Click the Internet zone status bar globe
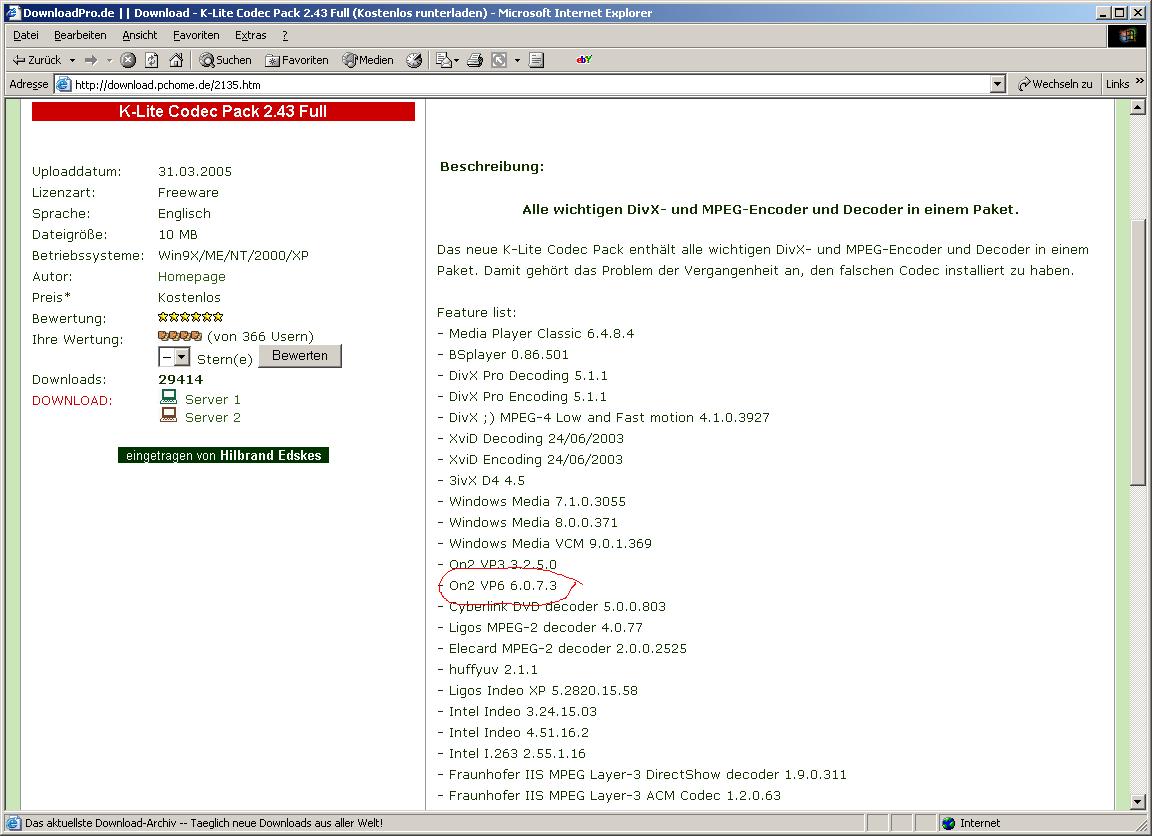1152x836 pixels. pyautogui.click(x=948, y=824)
